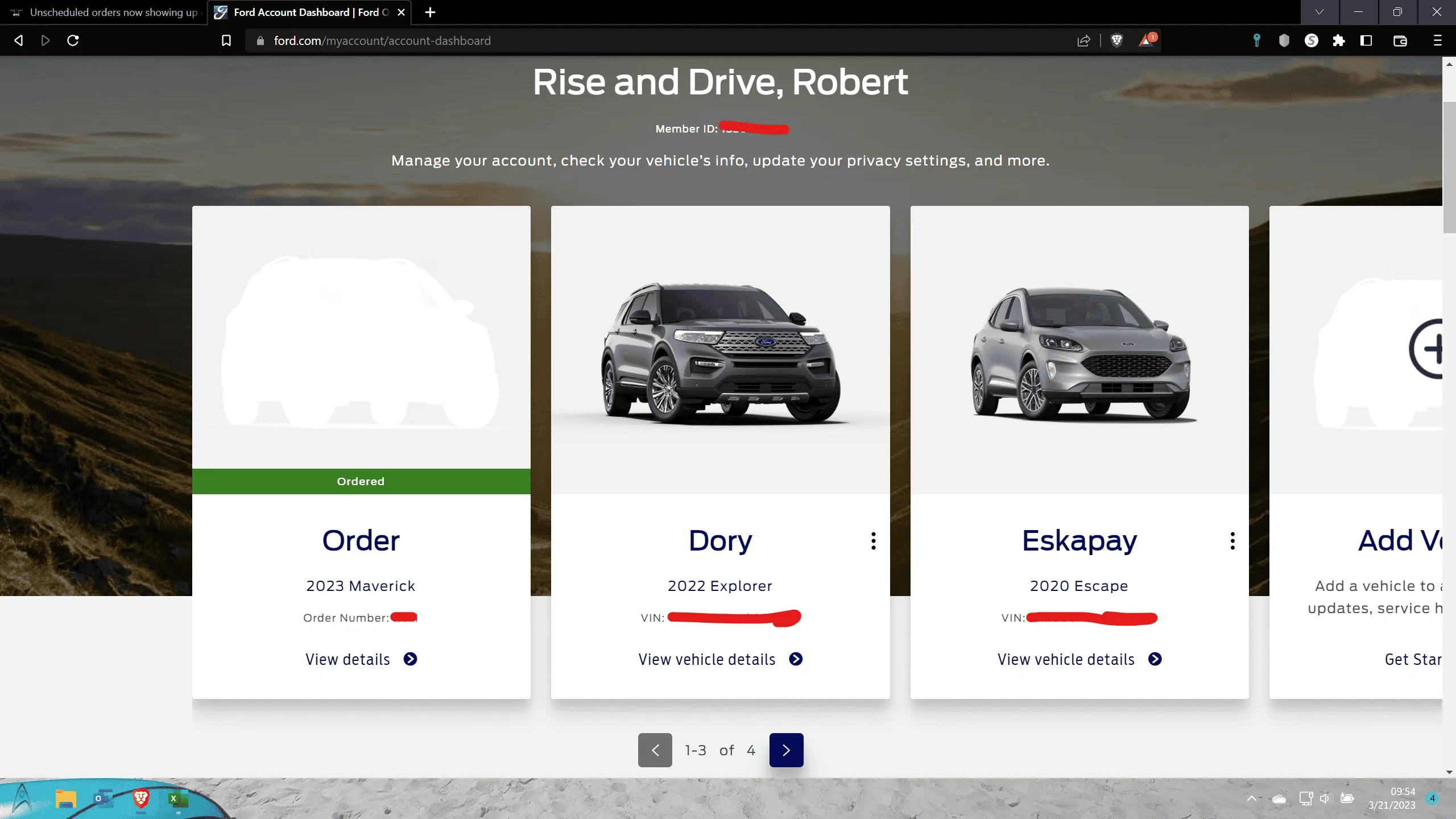Viewport: 1456px width, 819px height.
Task: Open the share page icon
Action: point(1084,40)
